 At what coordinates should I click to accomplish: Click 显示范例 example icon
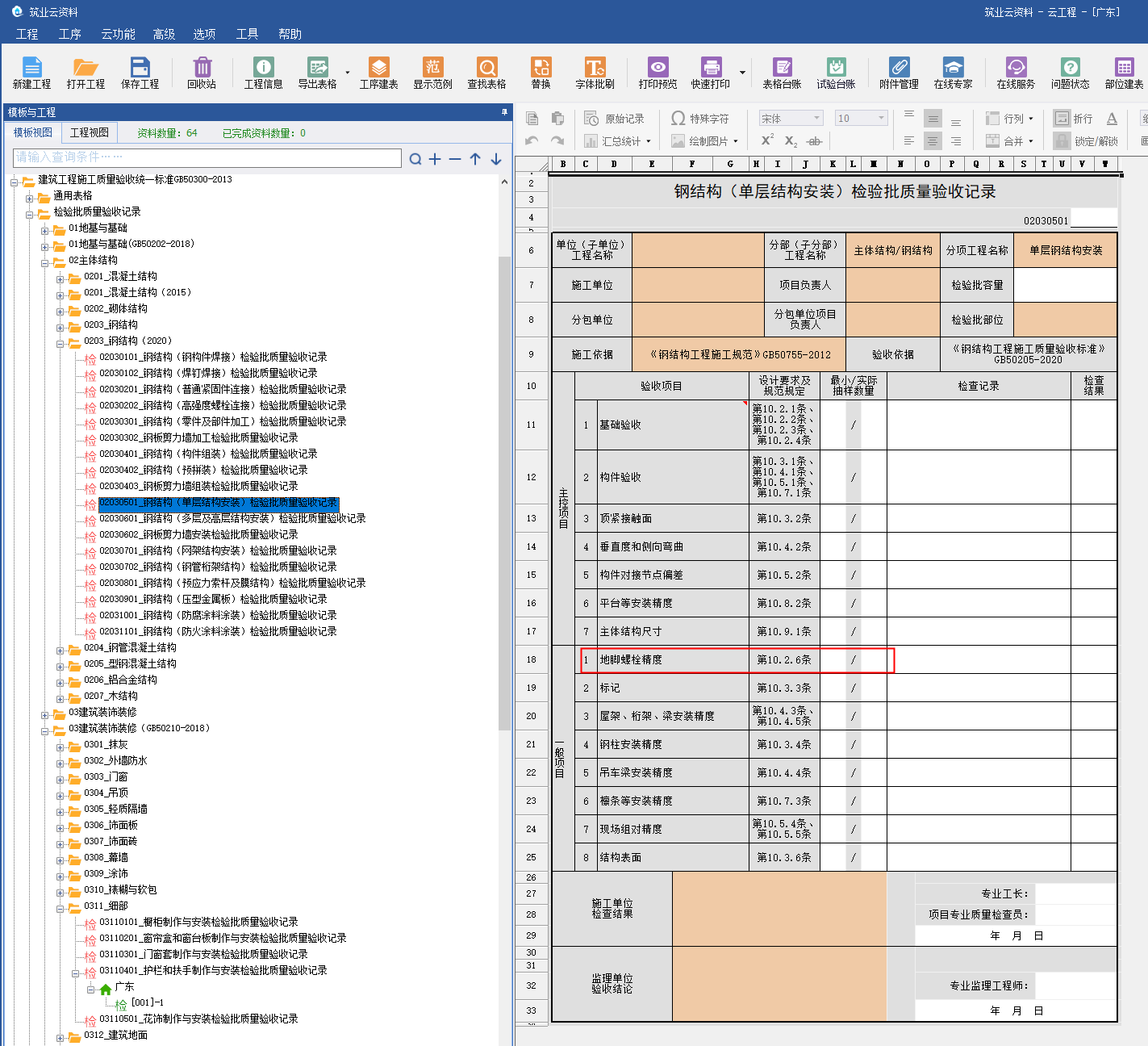click(432, 73)
